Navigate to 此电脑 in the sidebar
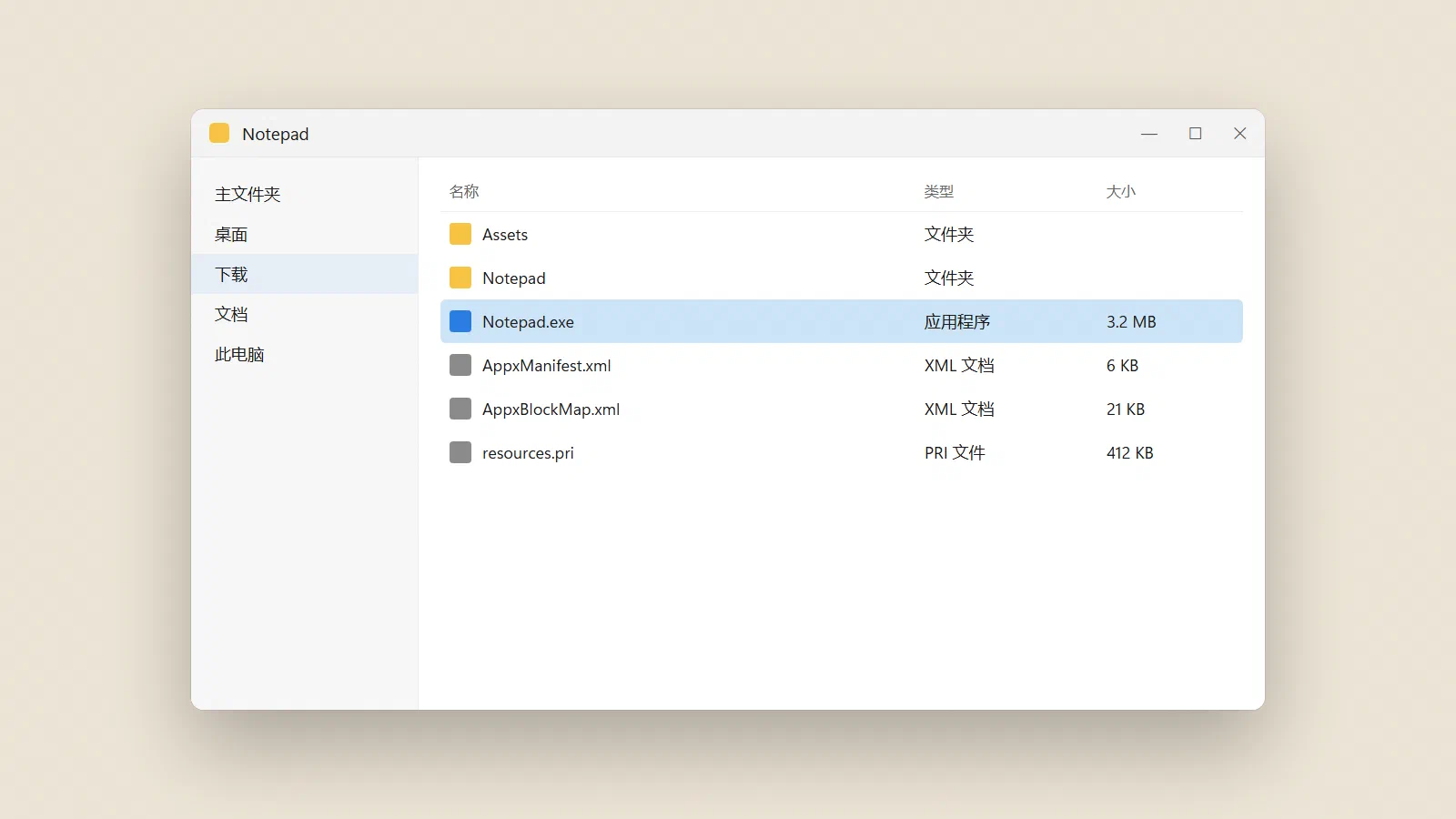Screen dimensions: 1456x819 [304, 354]
